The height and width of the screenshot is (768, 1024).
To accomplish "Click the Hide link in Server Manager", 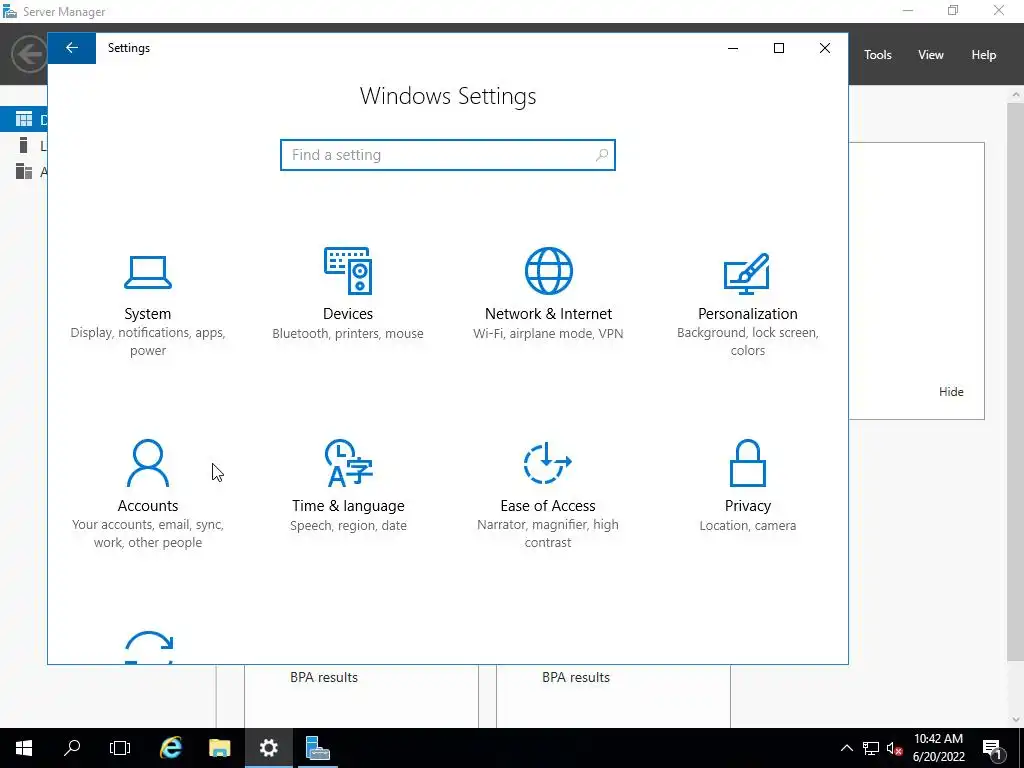I will [x=951, y=392].
